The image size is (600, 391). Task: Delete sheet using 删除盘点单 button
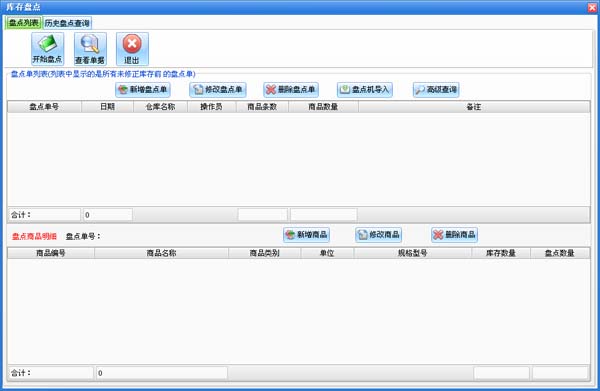click(x=291, y=90)
